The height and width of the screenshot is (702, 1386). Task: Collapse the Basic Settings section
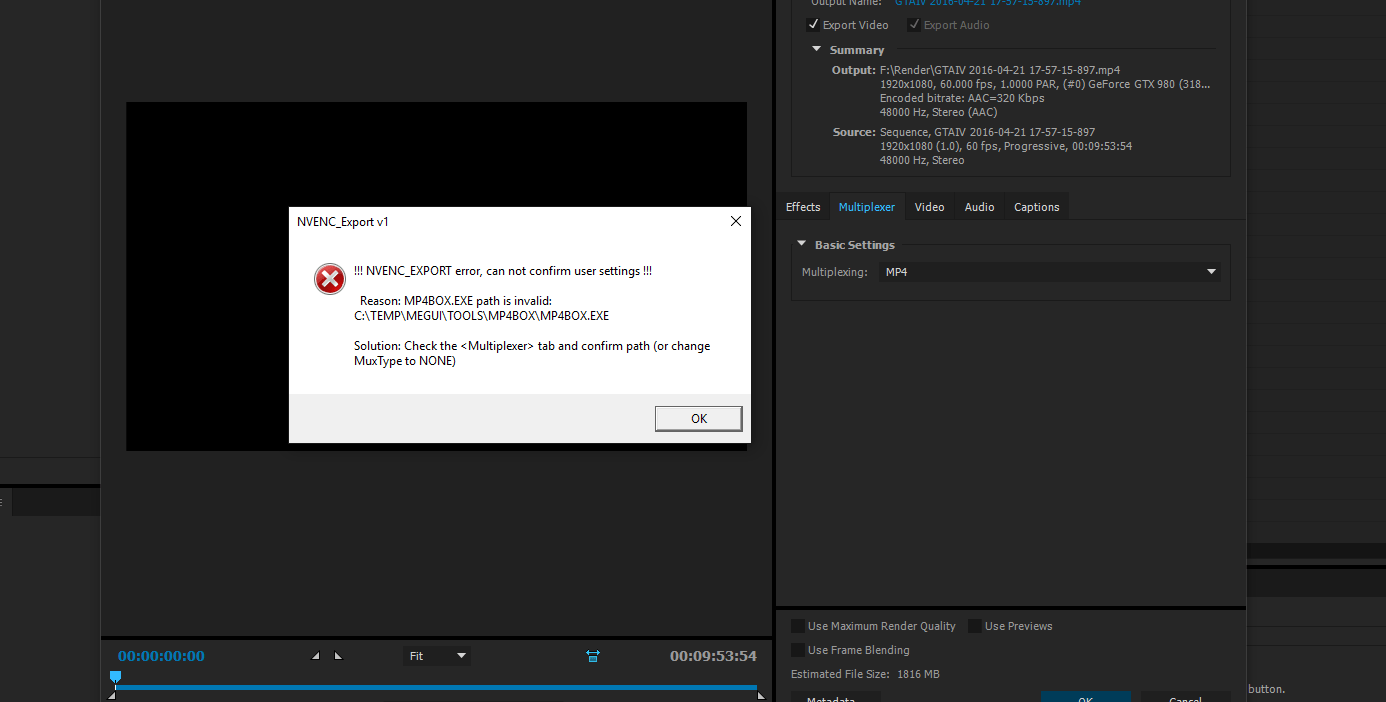[x=801, y=243]
